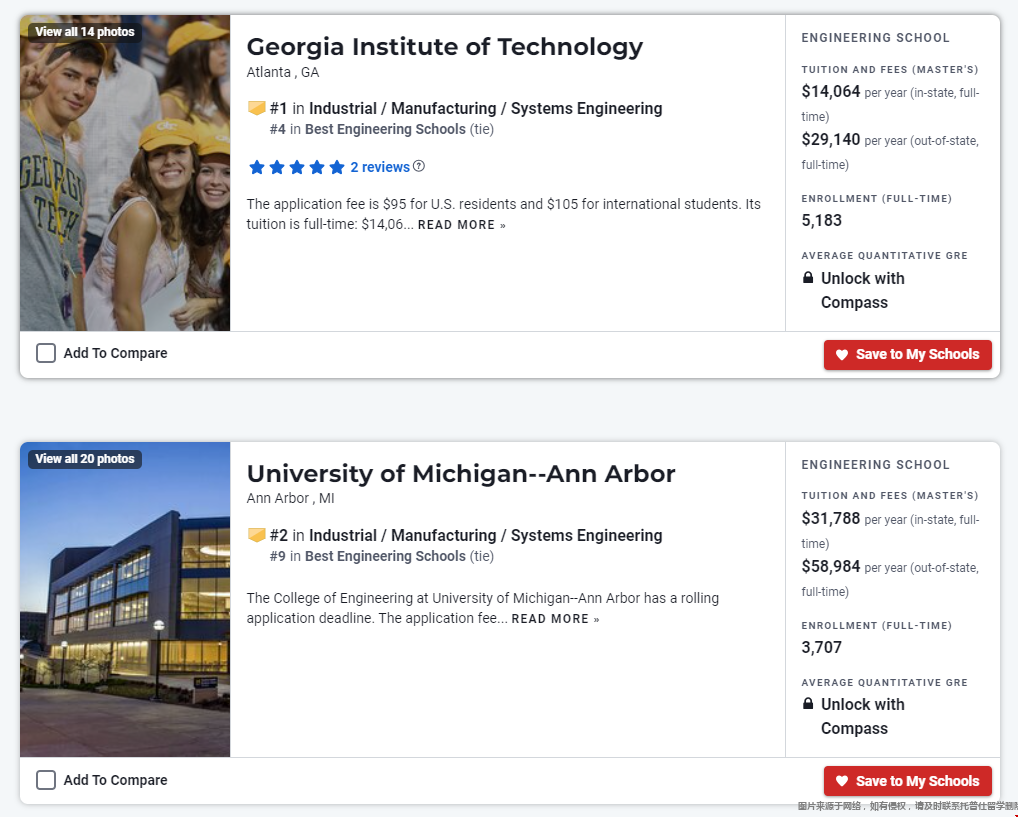The width and height of the screenshot is (1018, 817).
Task: Select the $58,984 out-of-state tuition value
Action: coord(830,566)
